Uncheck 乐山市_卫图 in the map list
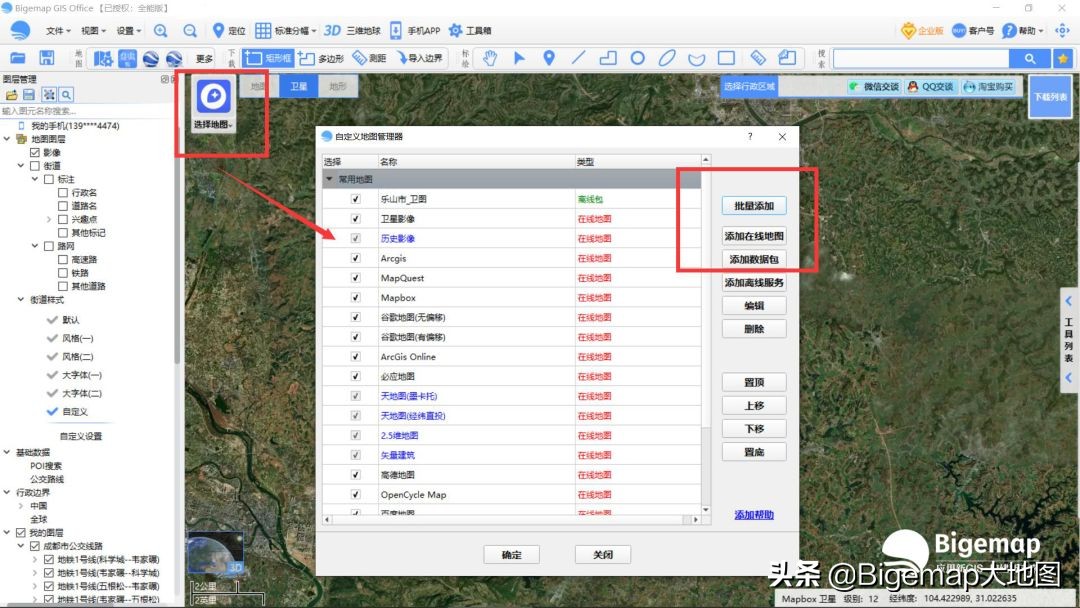 [353, 198]
